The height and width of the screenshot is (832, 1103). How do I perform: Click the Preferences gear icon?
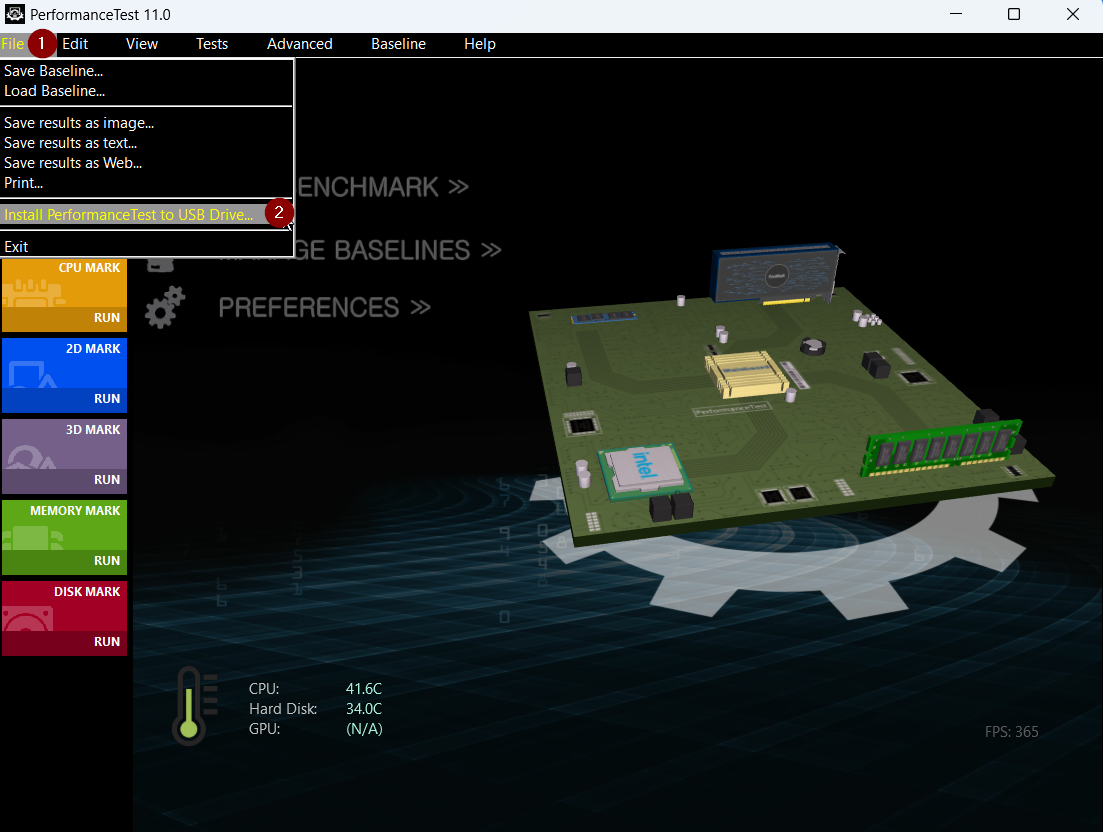165,307
